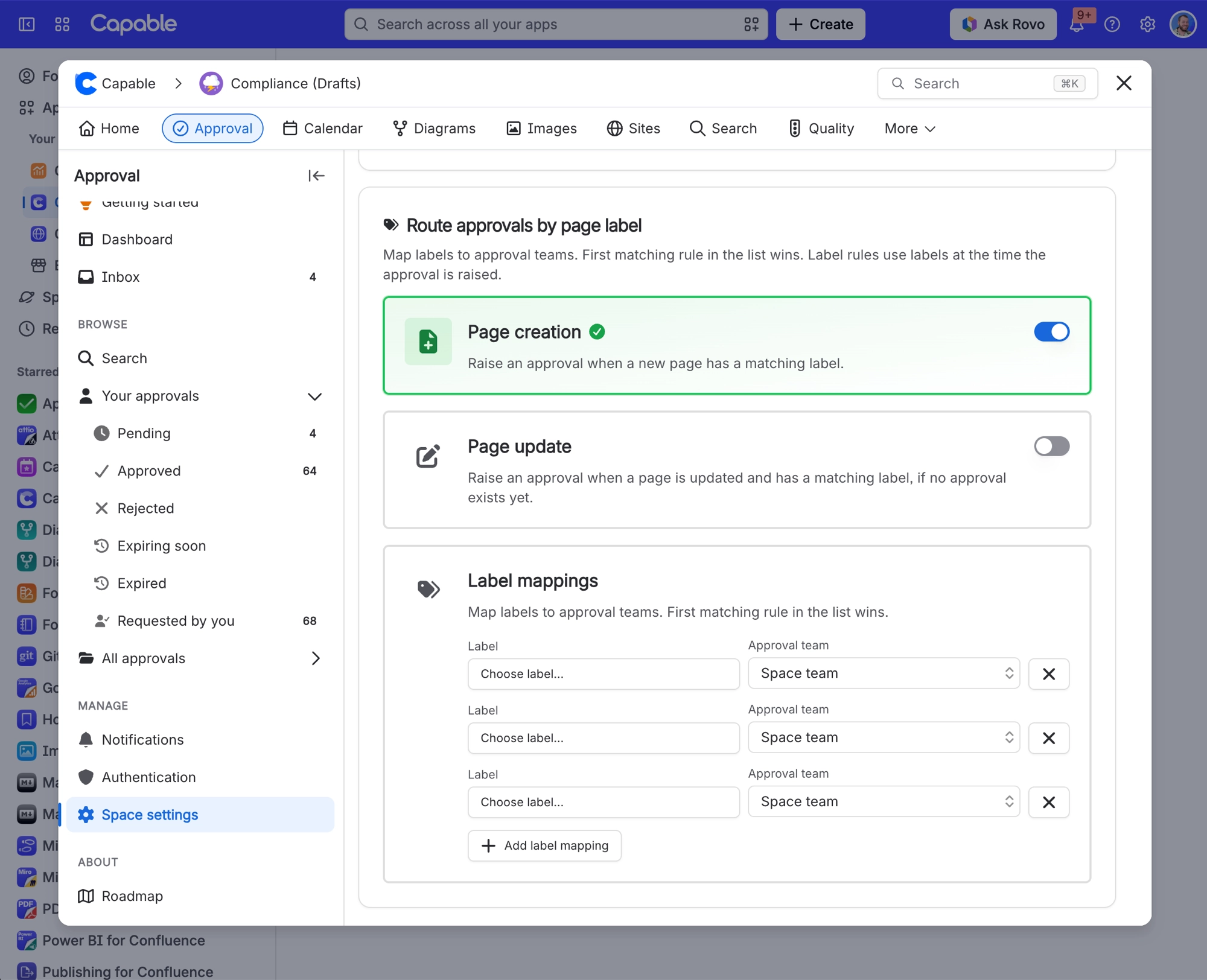Open Space settings in sidebar
The image size is (1207, 980).
pyautogui.click(x=200, y=815)
